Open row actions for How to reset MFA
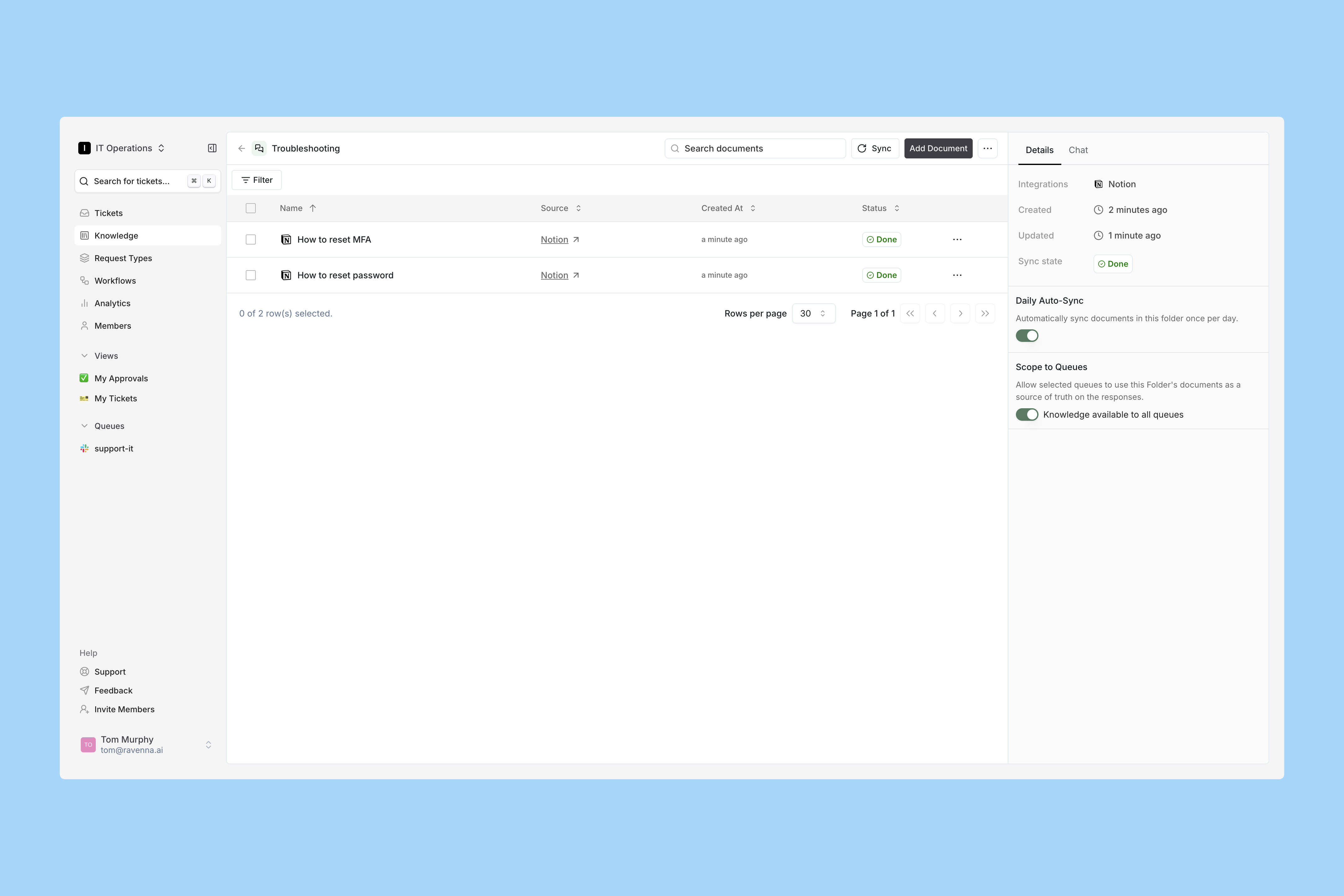The width and height of the screenshot is (1344, 896). 957,239
